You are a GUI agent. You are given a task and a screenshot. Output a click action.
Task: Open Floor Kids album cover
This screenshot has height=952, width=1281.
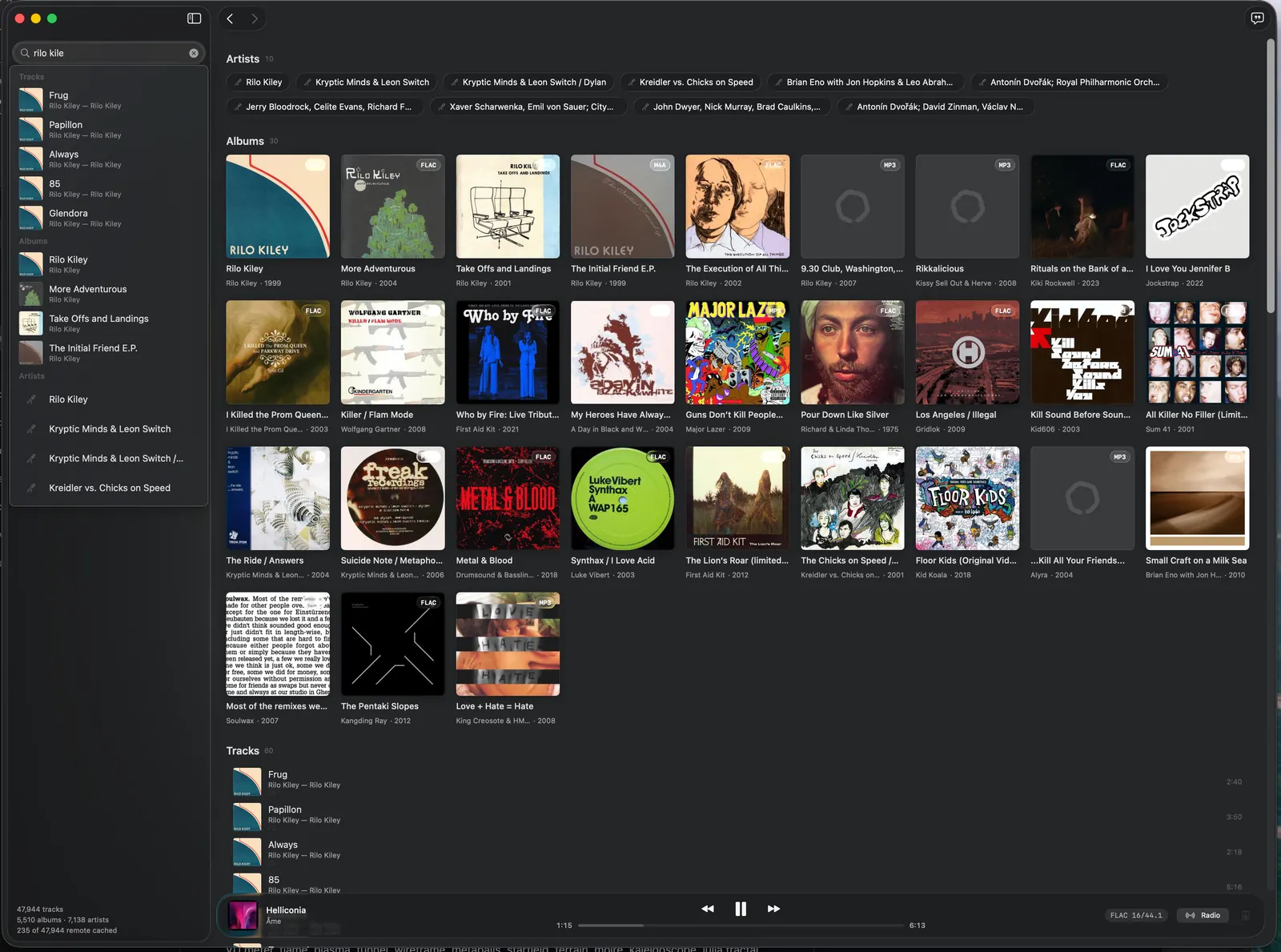[967, 498]
